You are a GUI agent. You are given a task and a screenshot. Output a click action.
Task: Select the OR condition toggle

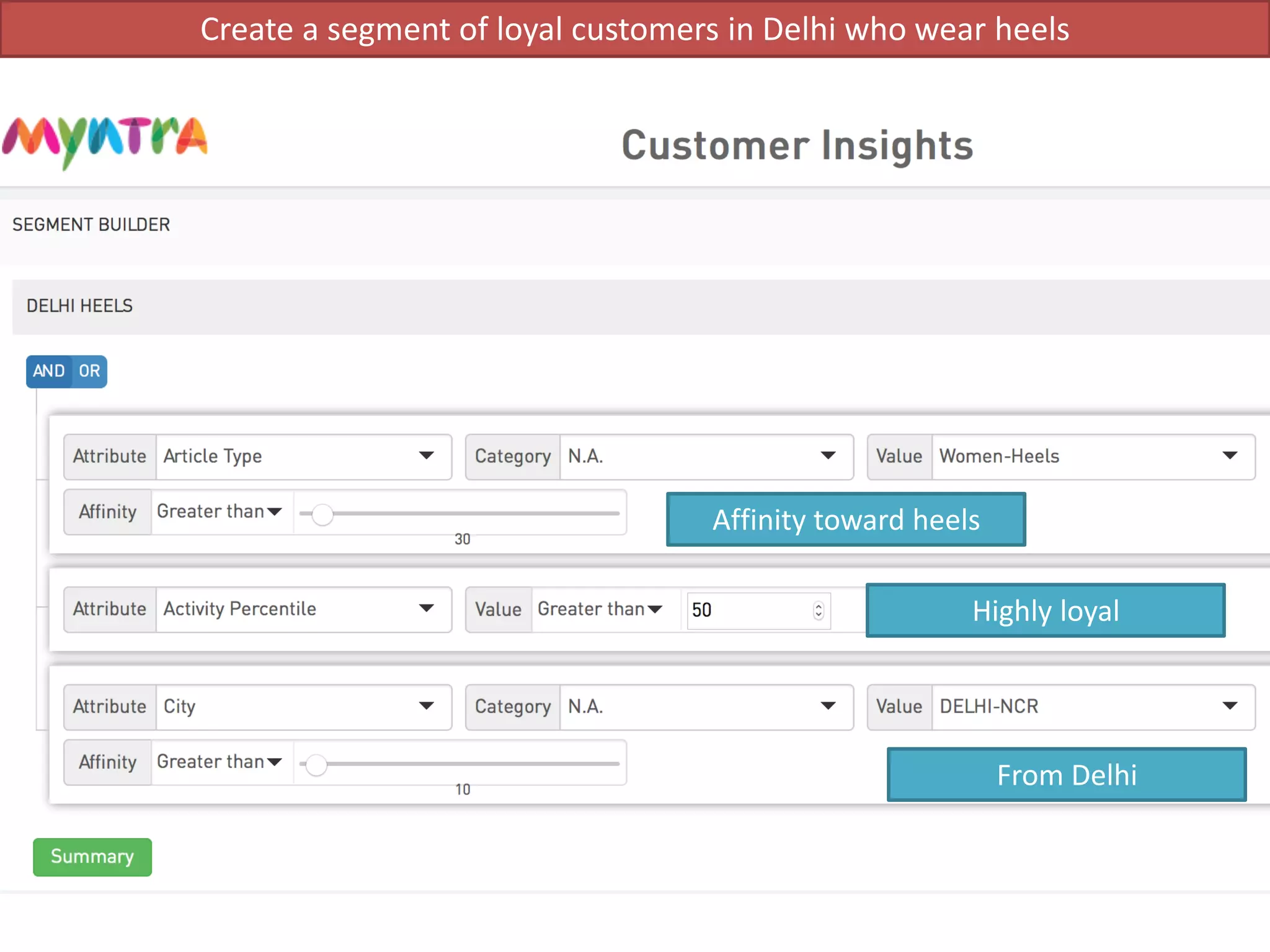(89, 371)
